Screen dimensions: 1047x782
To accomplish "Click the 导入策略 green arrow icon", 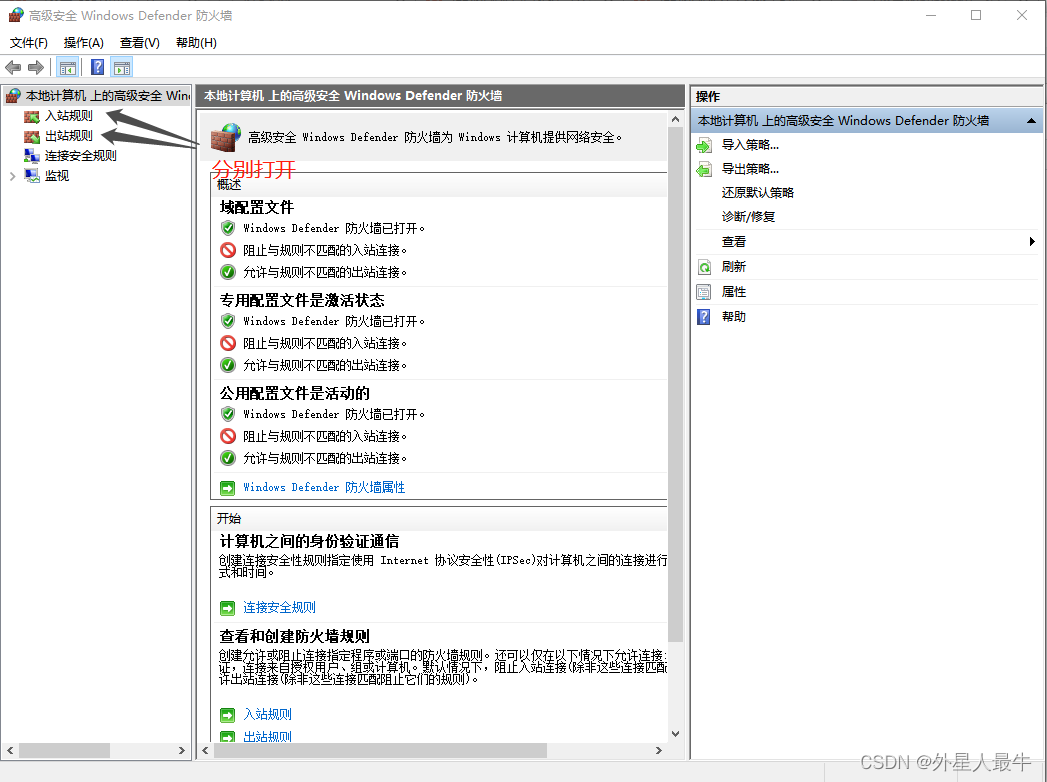I will click(704, 145).
